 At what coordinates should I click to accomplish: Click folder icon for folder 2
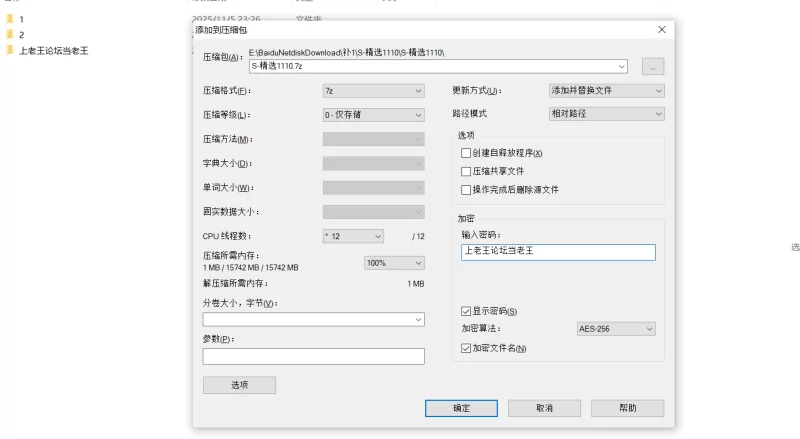click(10, 34)
